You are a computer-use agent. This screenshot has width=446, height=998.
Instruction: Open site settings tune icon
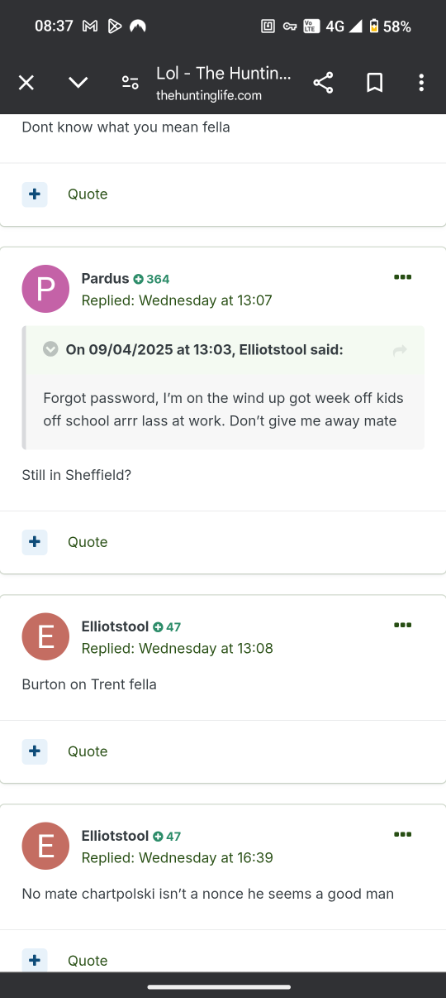pos(130,83)
